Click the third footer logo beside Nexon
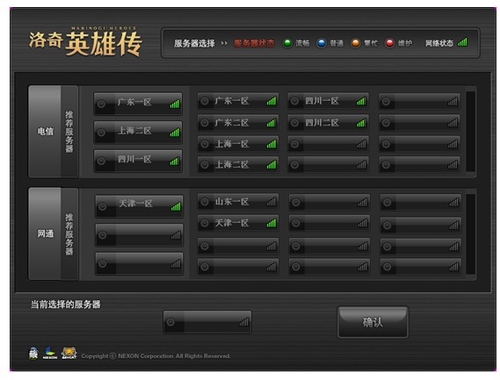The height and width of the screenshot is (380, 500). click(x=69, y=353)
